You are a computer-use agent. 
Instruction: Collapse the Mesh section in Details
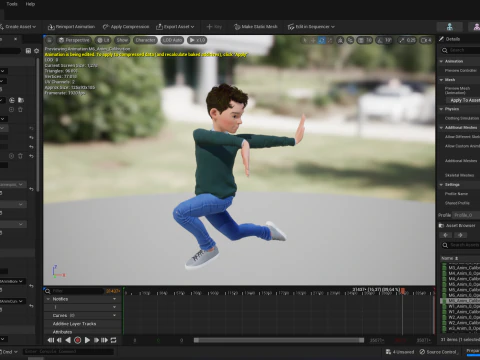pos(441,80)
